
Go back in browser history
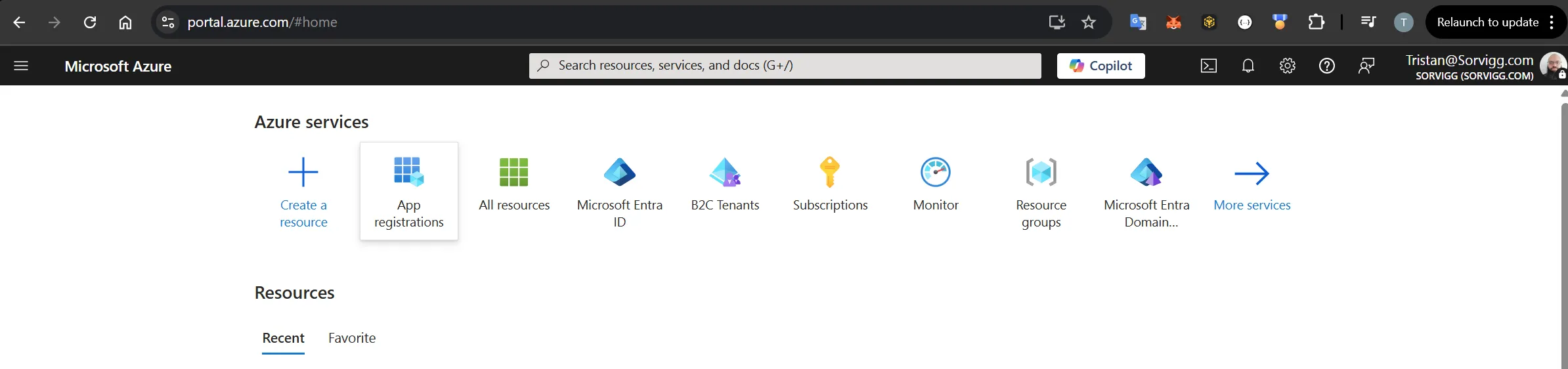pyautogui.click(x=19, y=22)
